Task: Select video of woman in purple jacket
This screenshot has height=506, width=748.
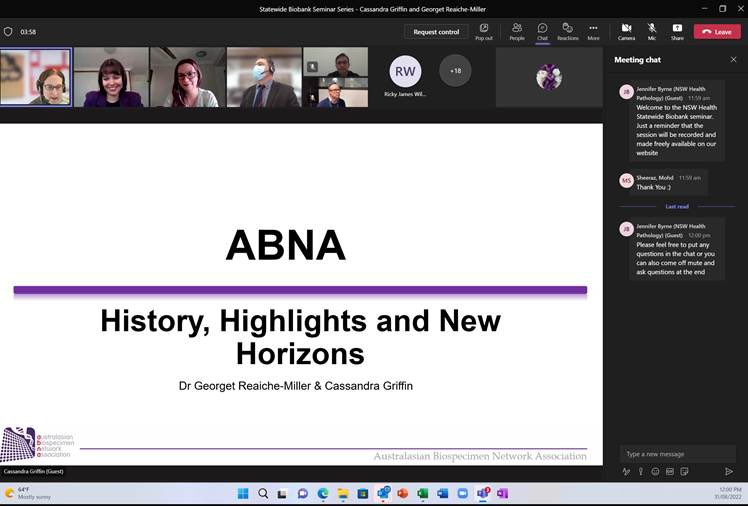Action: point(111,77)
